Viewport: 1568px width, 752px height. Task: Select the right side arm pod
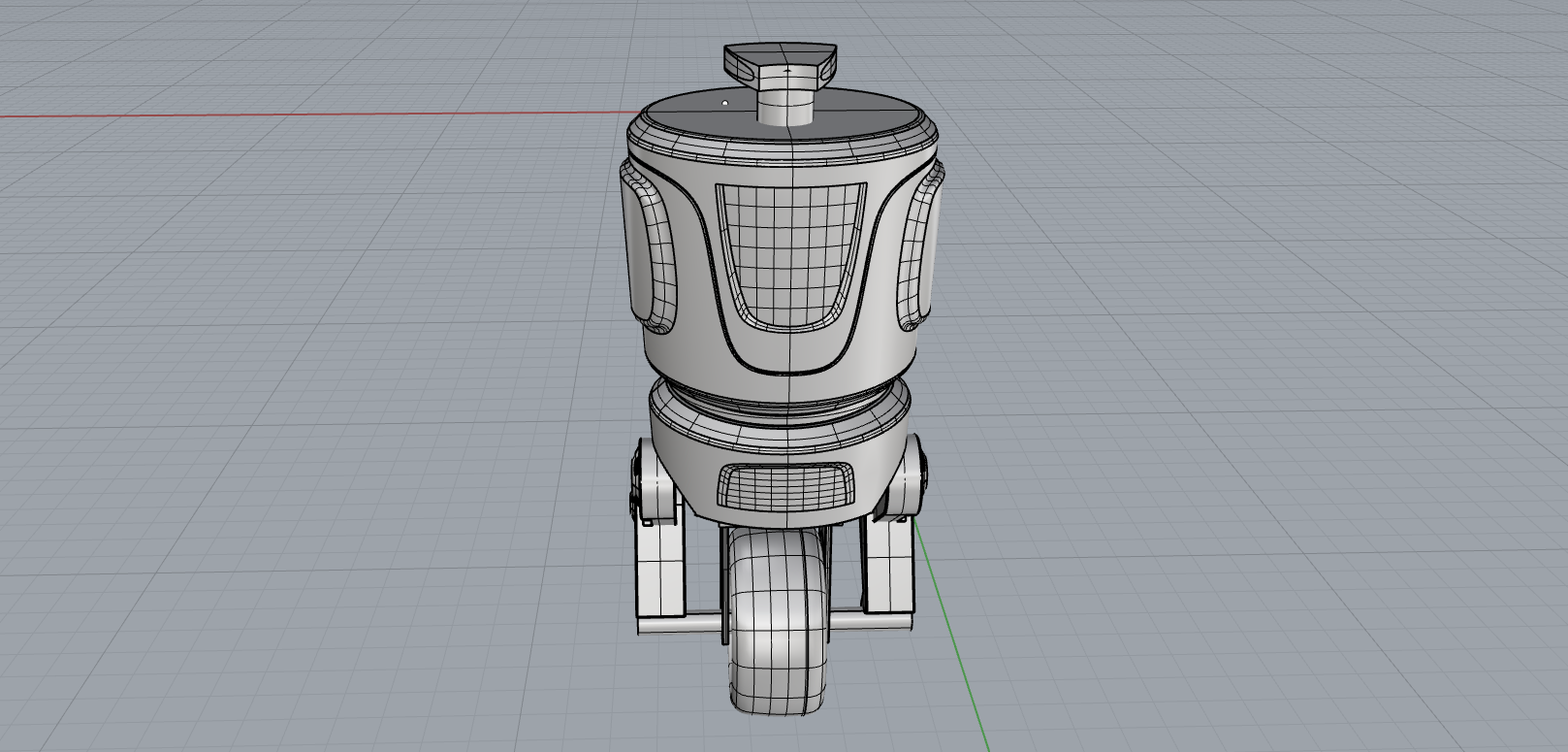pos(919,247)
